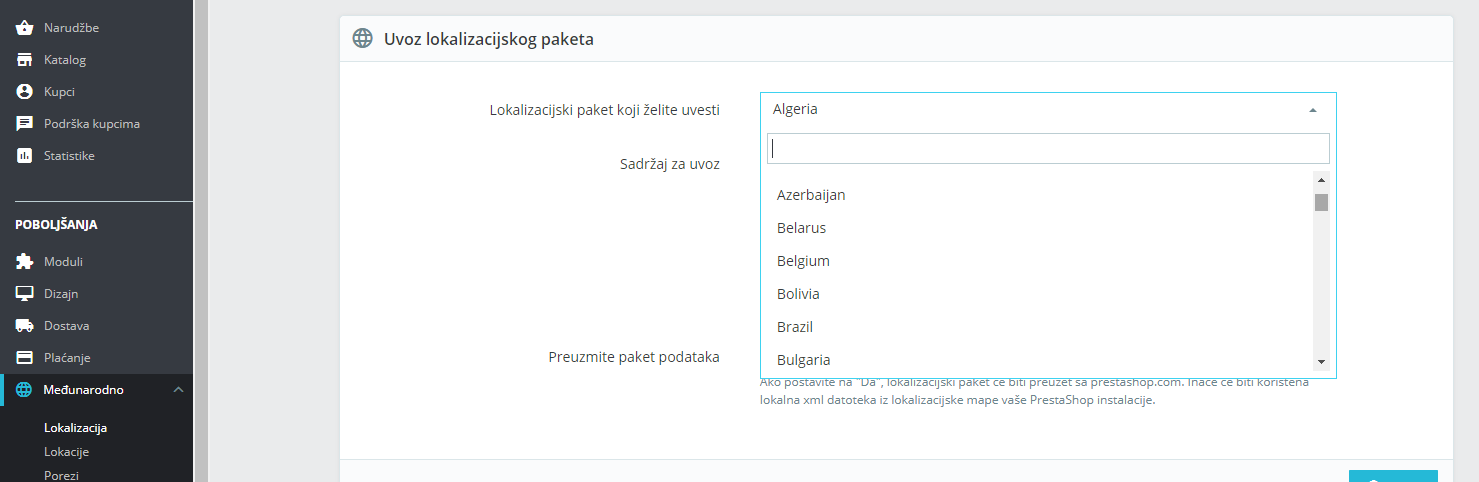Choose Brazil in the localization list
The width and height of the screenshot is (1479, 482).
[795, 327]
